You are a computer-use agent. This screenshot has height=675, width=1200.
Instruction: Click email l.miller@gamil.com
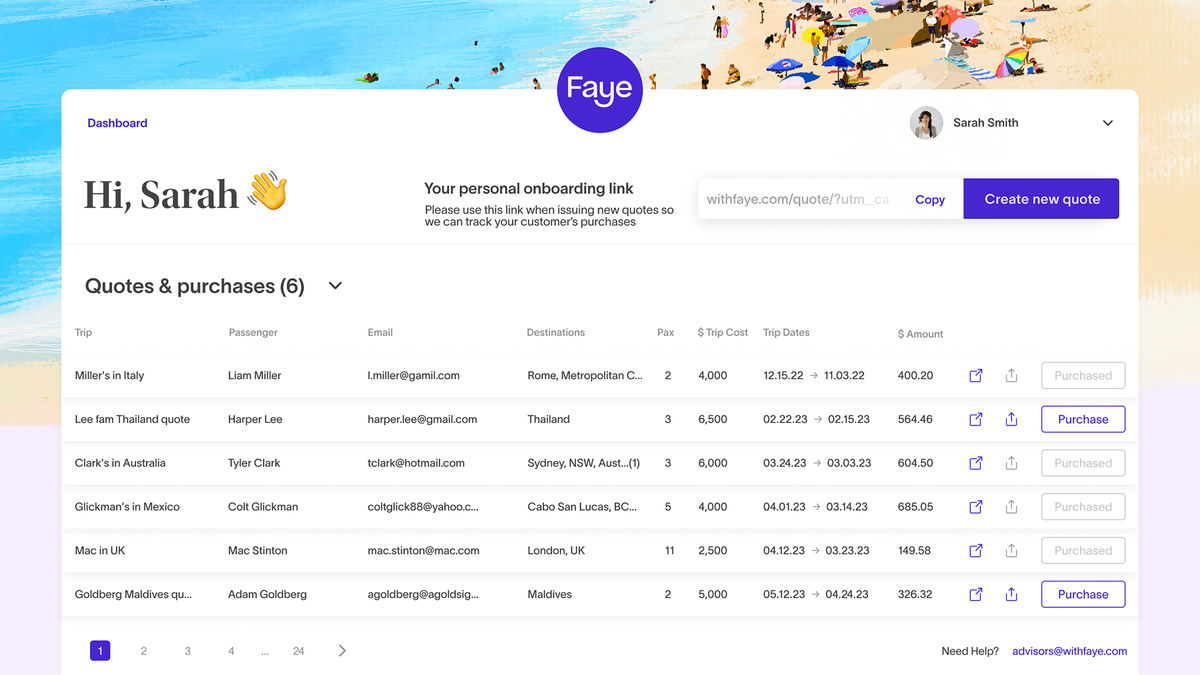413,376
